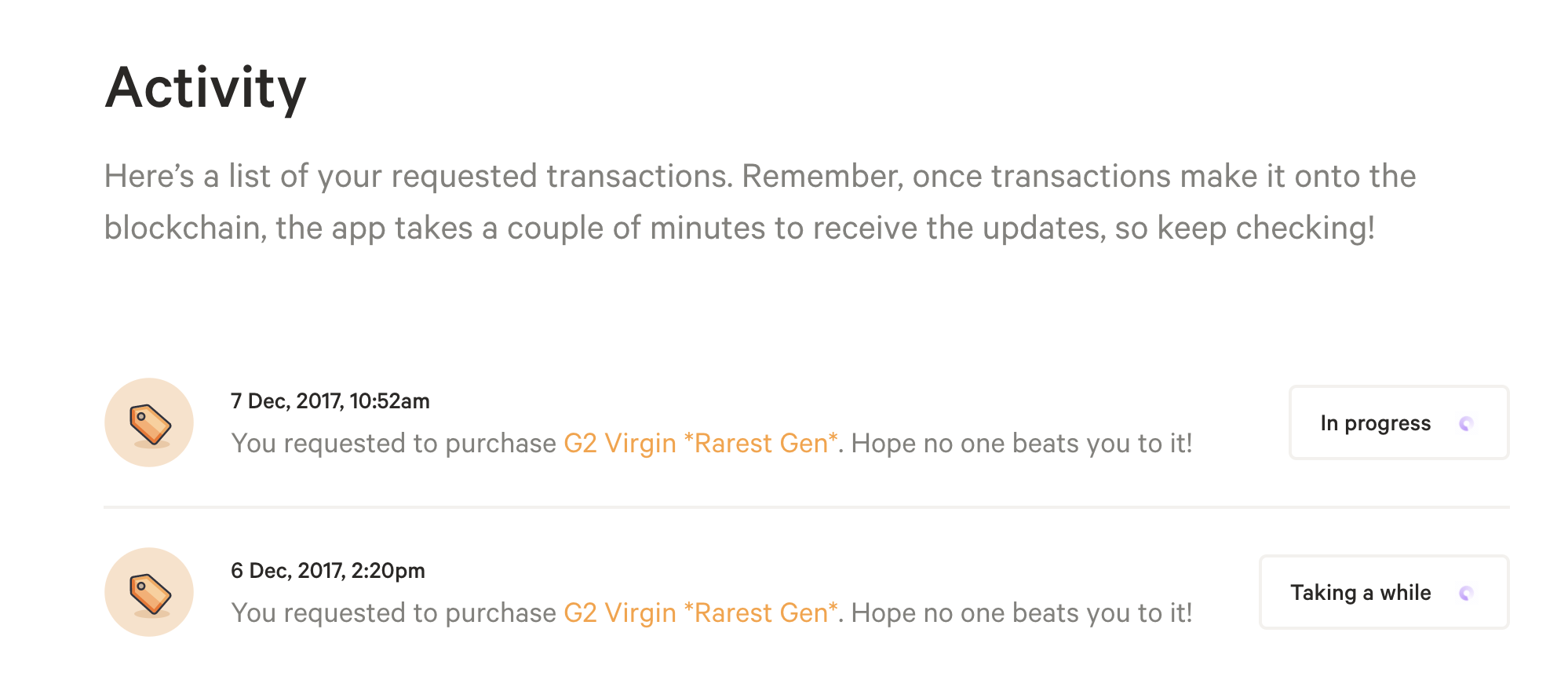1568x691 pixels.
Task: Open G2 Virgin Rarest Gen link from 6 Dec
Action: coord(701,613)
